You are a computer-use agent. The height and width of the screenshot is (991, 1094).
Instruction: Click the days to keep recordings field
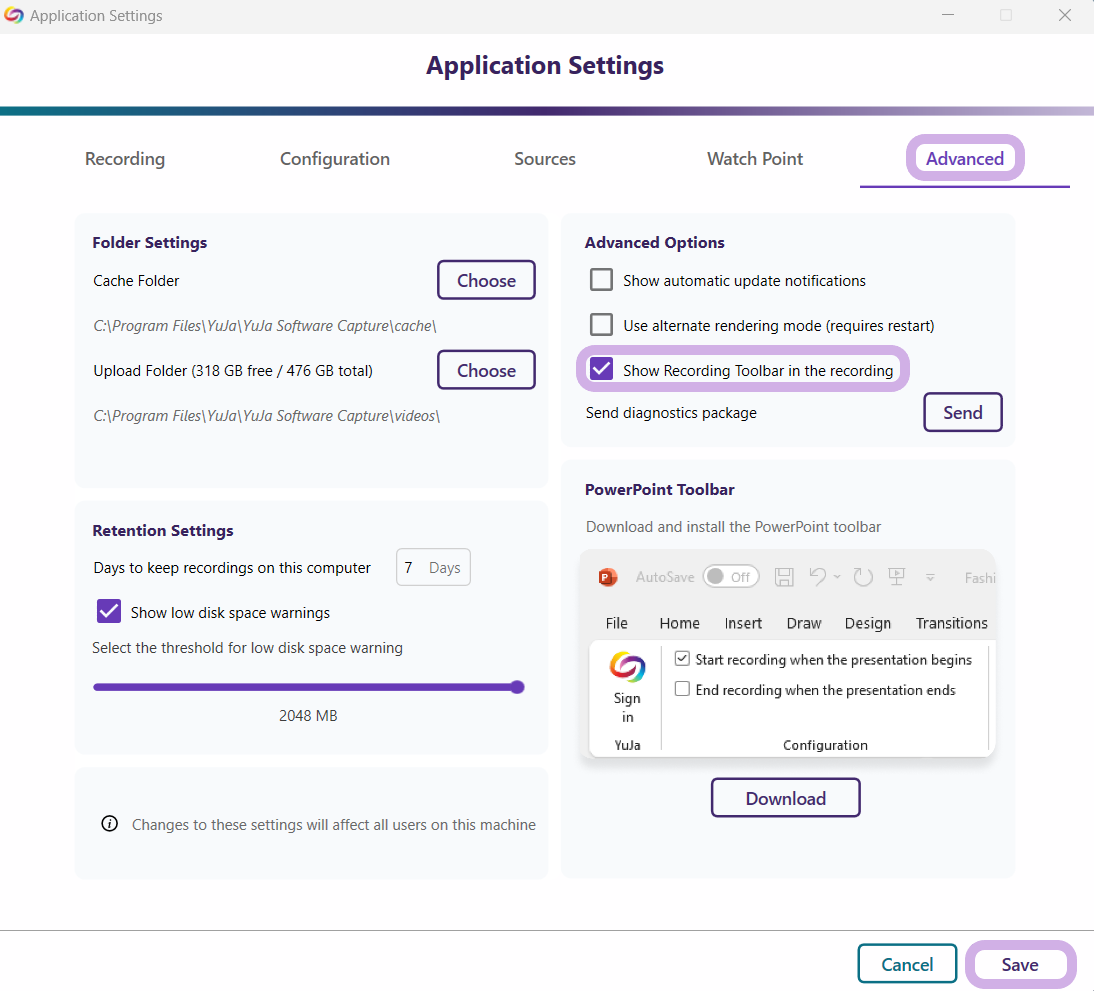pos(433,568)
